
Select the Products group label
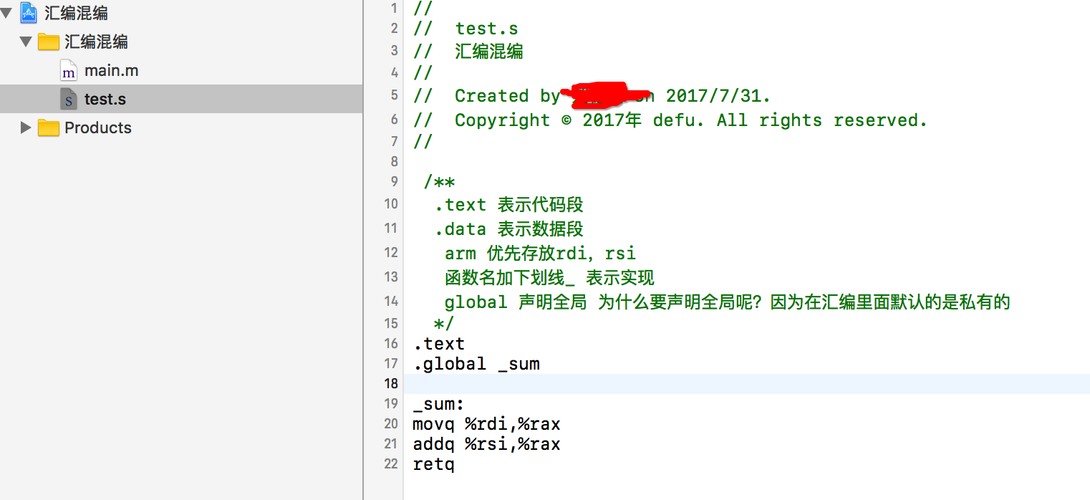click(98, 127)
